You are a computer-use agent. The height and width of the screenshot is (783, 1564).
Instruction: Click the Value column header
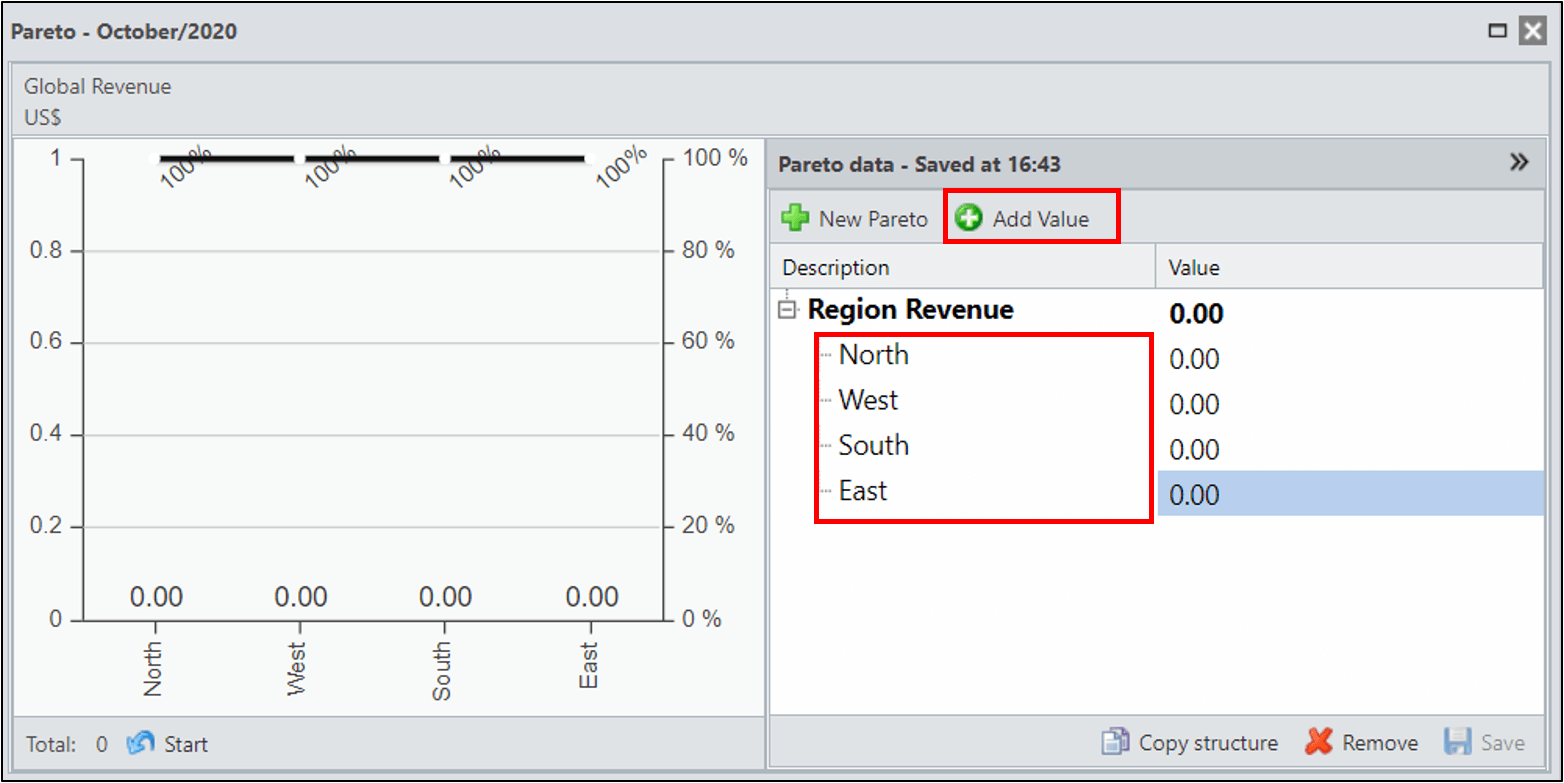click(x=1350, y=268)
